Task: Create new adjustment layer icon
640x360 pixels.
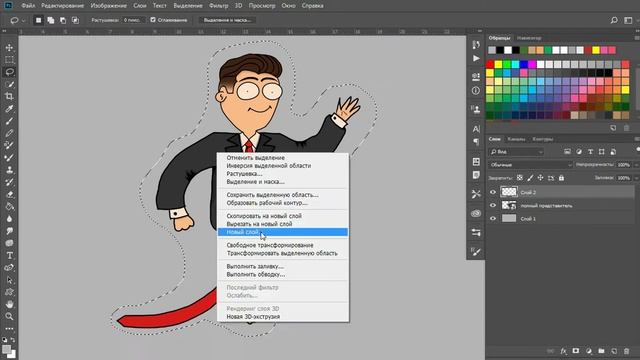Action: (589, 351)
